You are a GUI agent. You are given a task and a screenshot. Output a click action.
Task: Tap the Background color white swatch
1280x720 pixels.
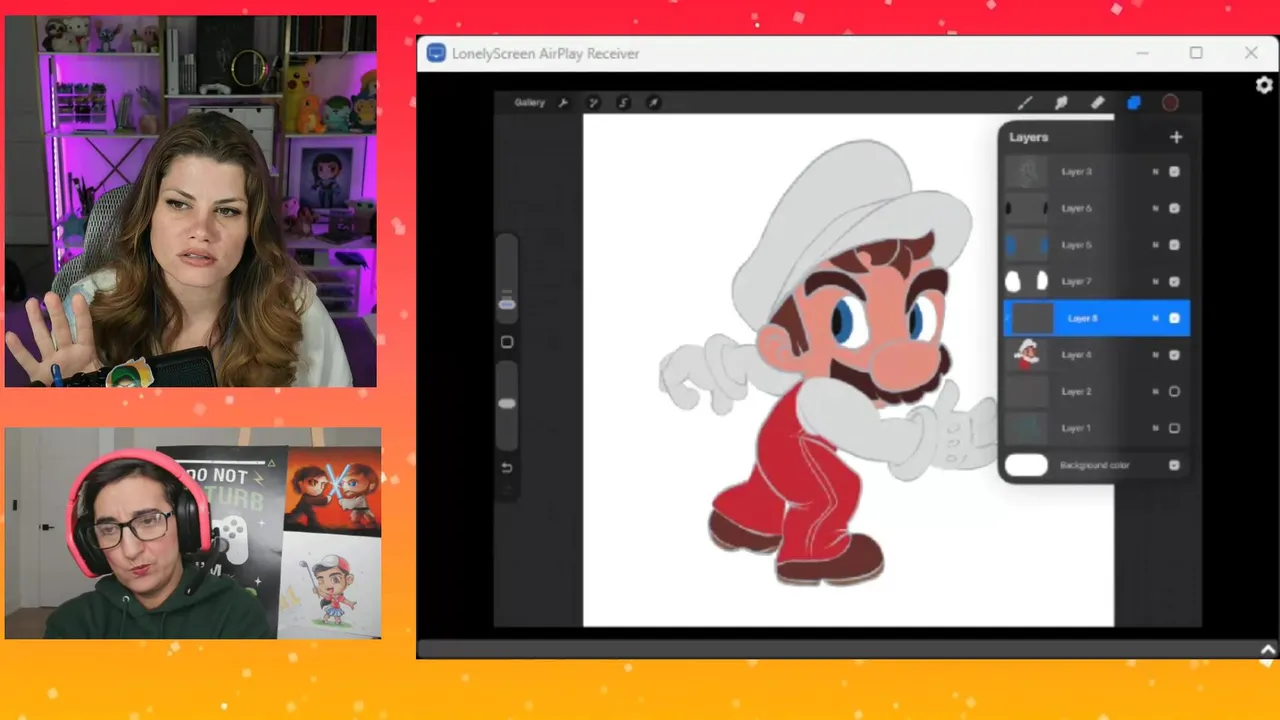(1026, 465)
